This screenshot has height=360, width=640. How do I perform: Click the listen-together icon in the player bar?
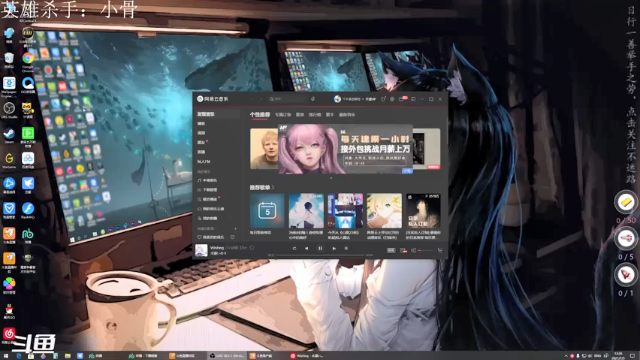(x=403, y=250)
